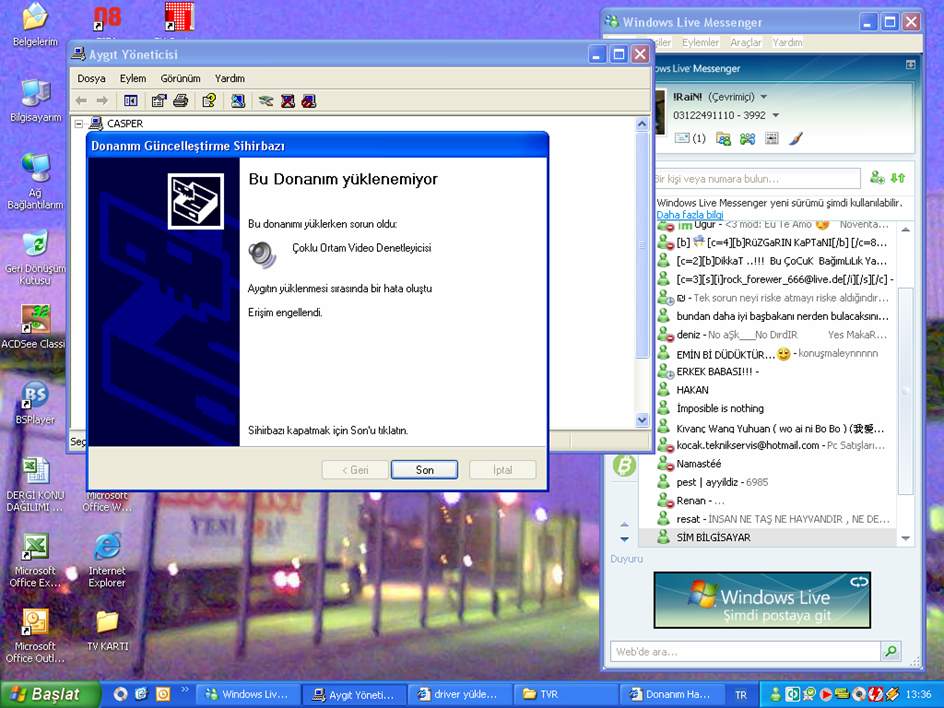Click the e-mail inbox icon showing (1)
The height and width of the screenshot is (708, 944).
point(689,138)
